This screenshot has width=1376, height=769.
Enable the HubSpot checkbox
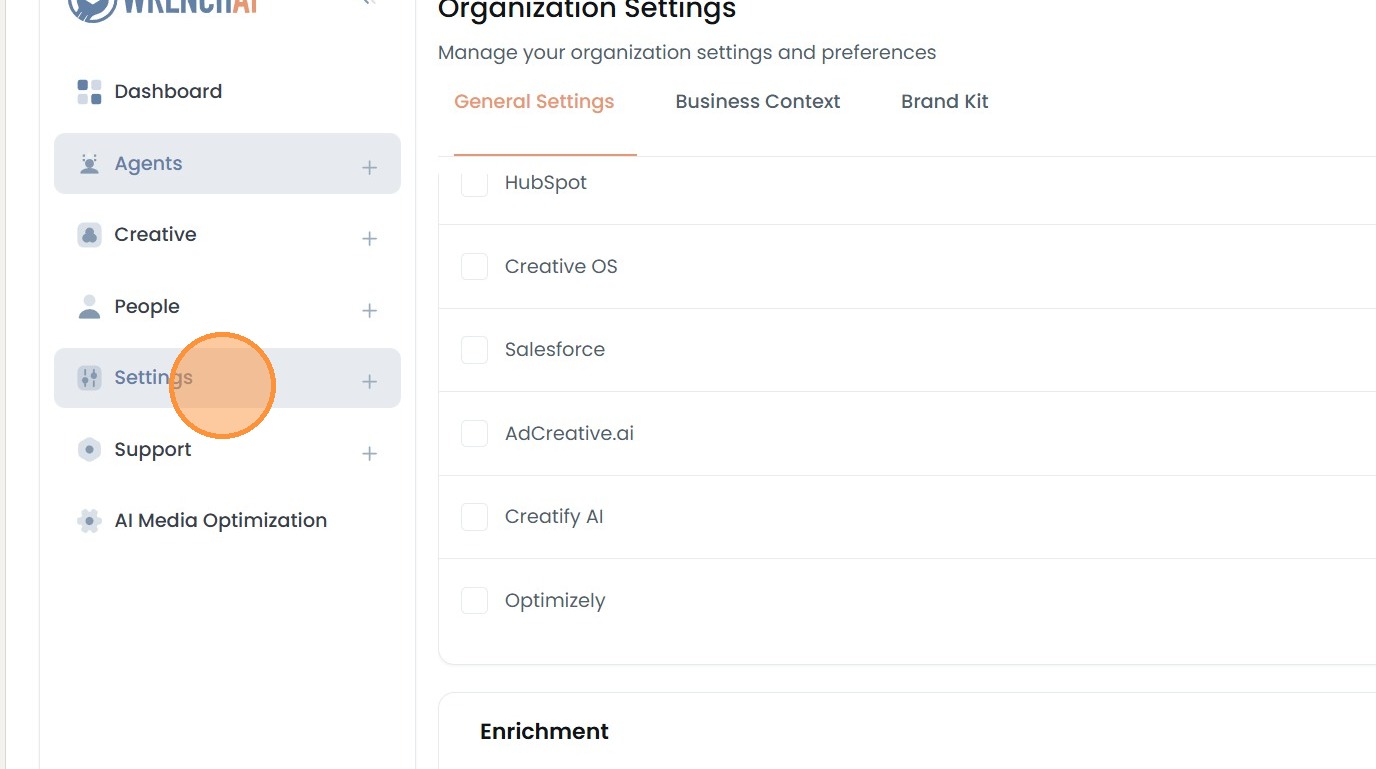[474, 183]
